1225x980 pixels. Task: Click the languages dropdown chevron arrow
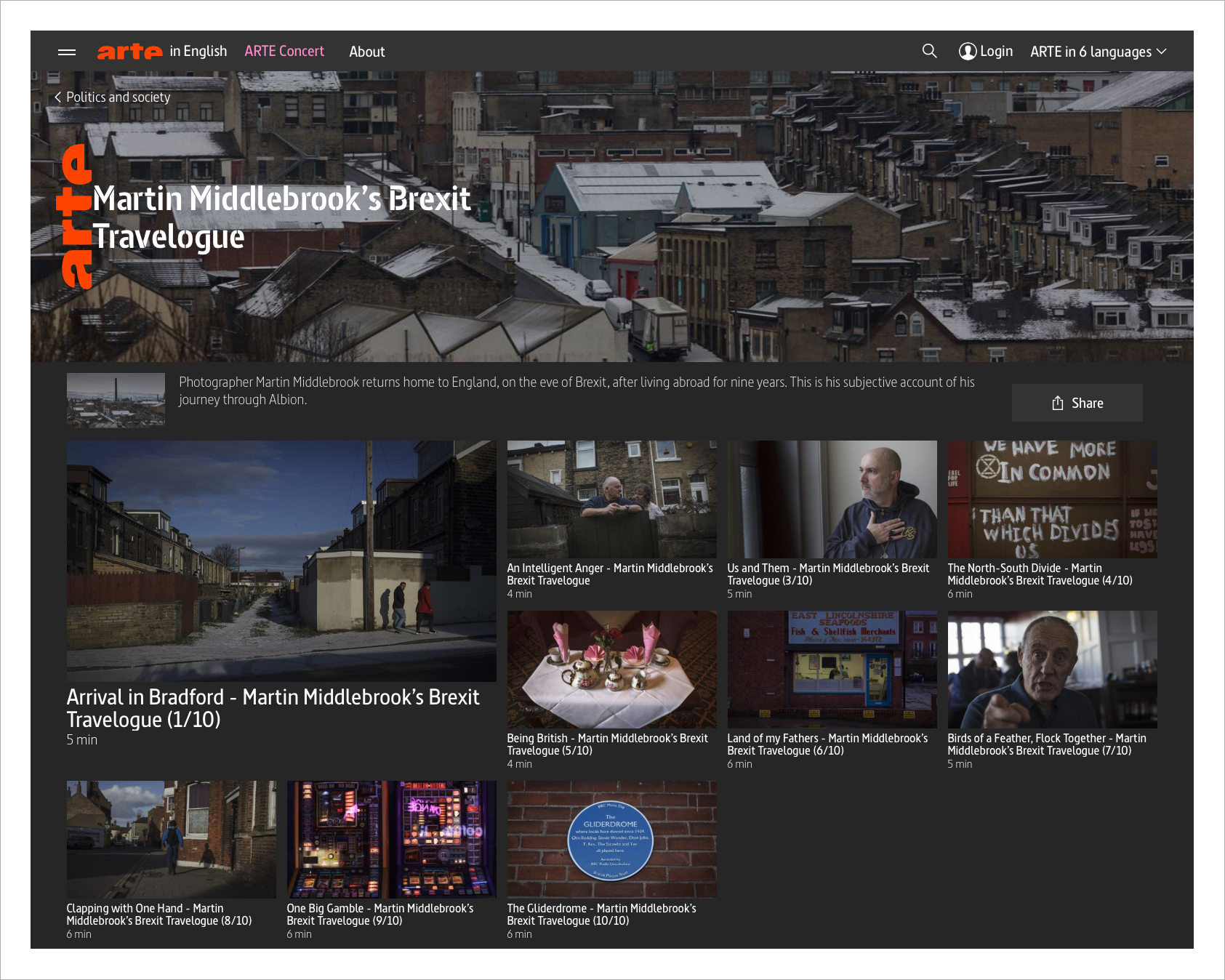[1161, 52]
